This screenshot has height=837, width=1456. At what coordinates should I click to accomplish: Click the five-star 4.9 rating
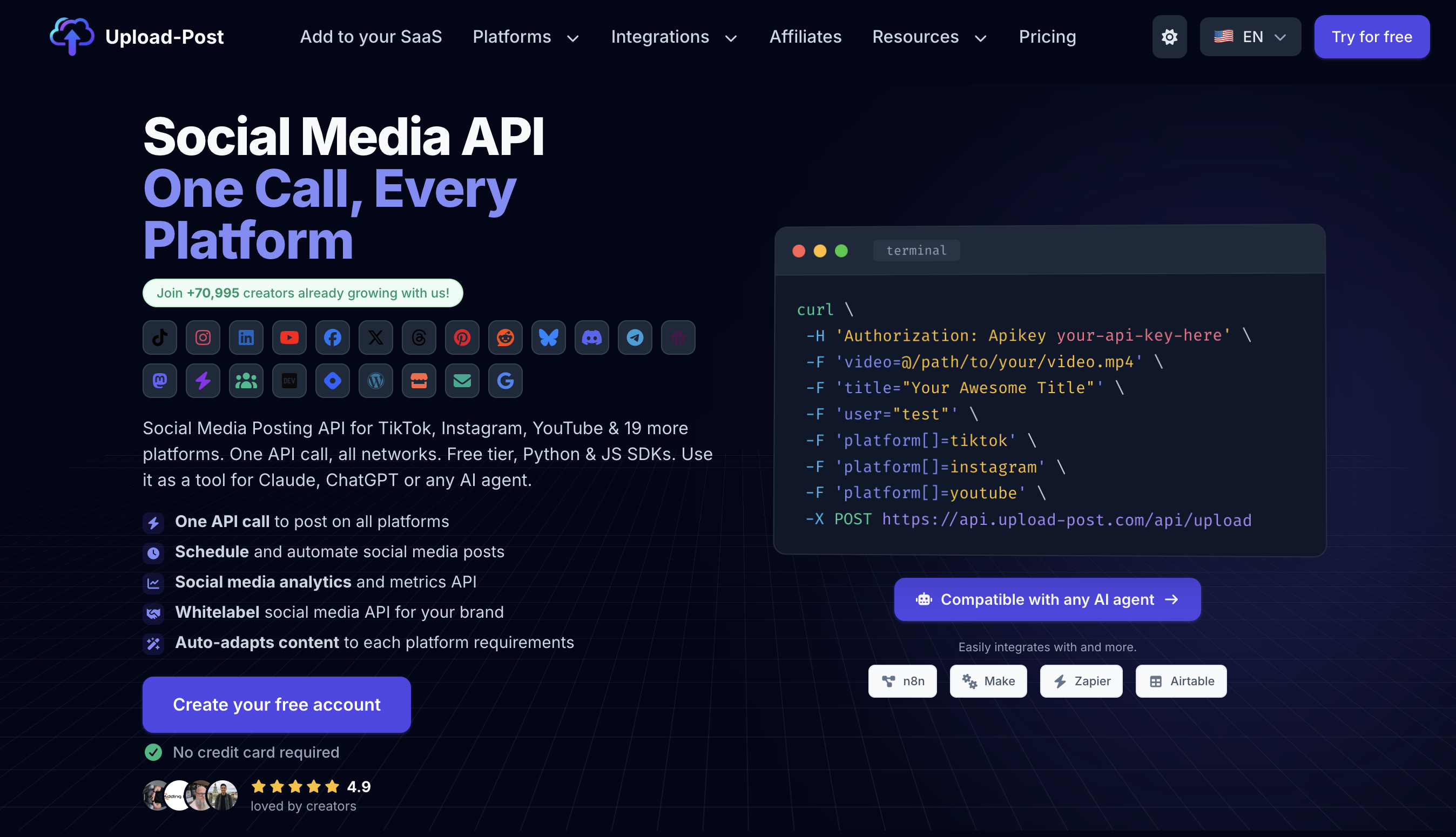311,787
